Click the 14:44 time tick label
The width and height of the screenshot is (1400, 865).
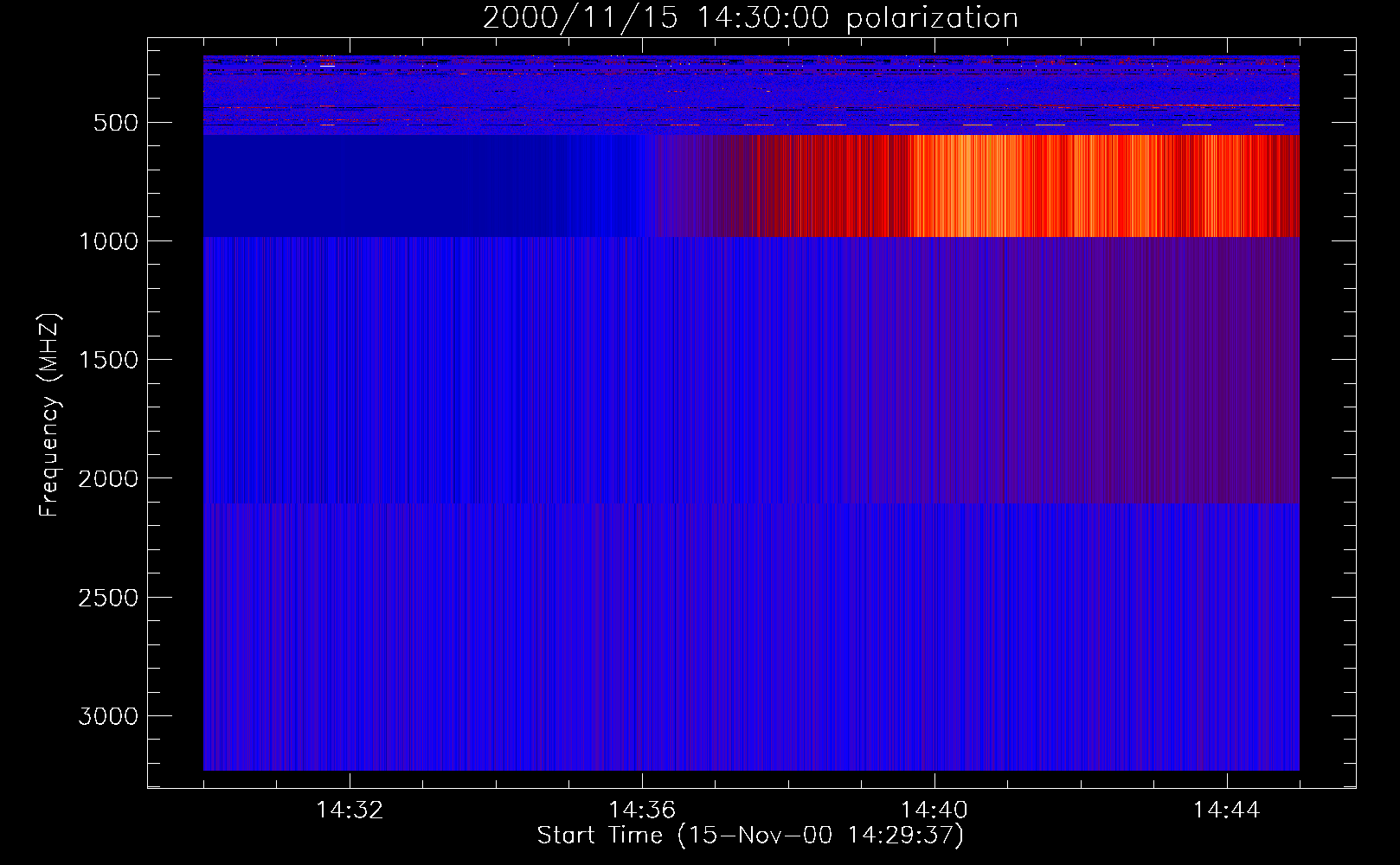tap(1227, 811)
